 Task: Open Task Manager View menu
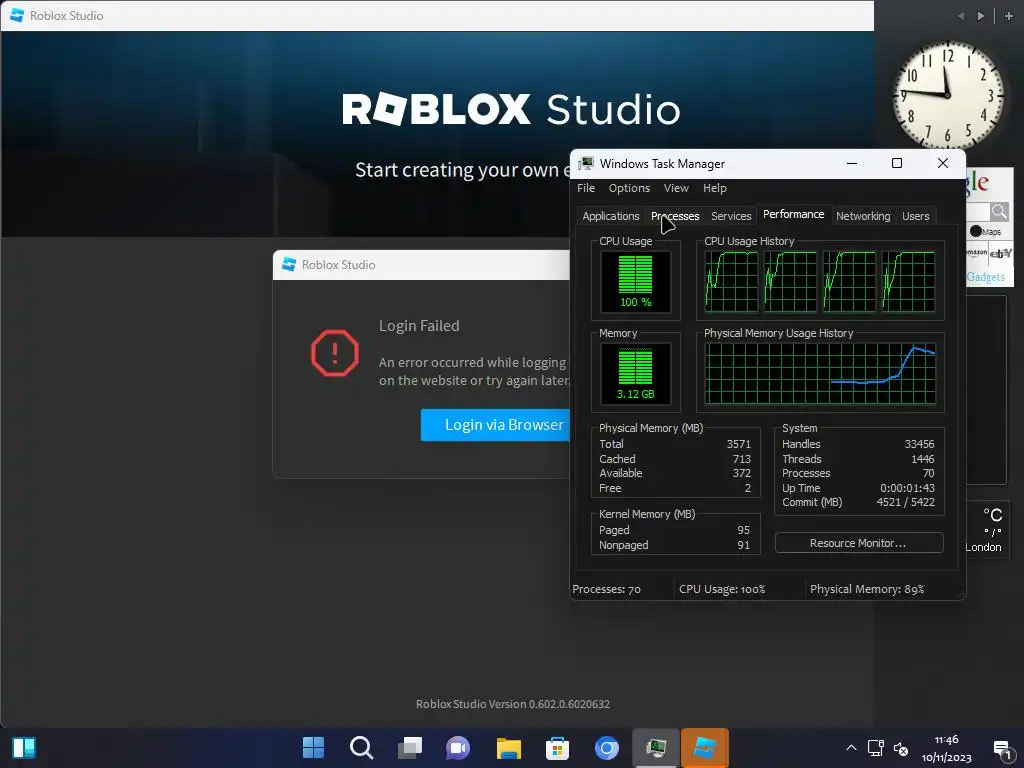[676, 188]
